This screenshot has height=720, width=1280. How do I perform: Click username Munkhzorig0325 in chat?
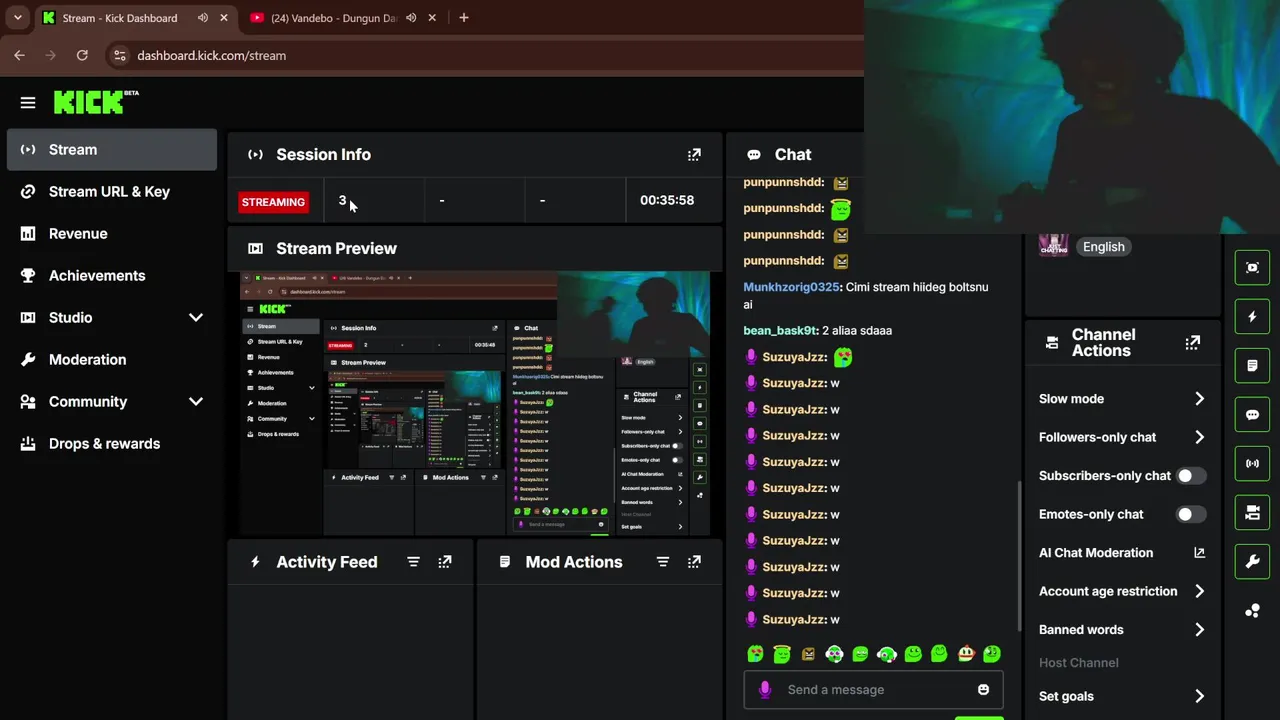(x=791, y=288)
